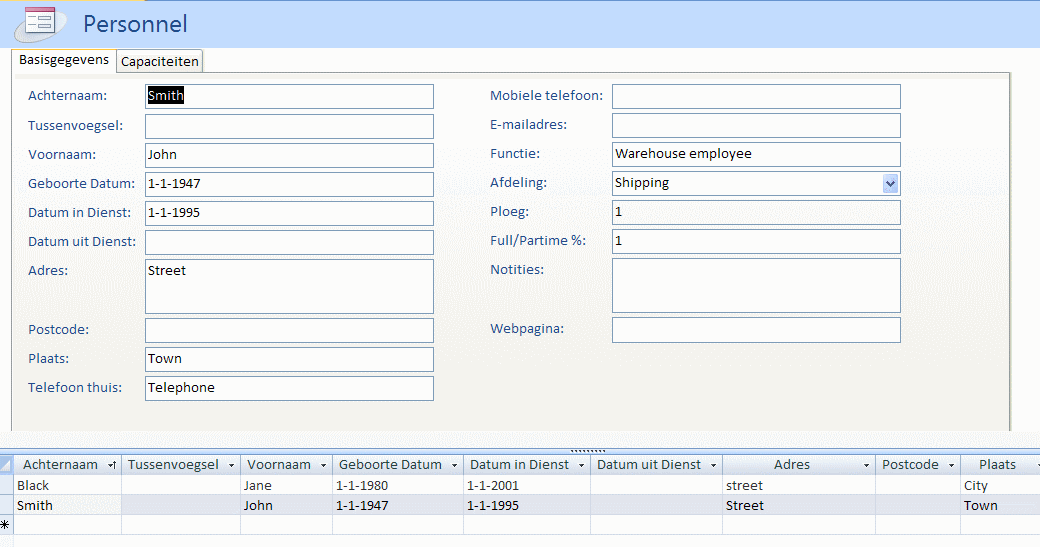Click the Datum uit Dienst form field
The width and height of the screenshot is (1040, 547).
click(289, 242)
